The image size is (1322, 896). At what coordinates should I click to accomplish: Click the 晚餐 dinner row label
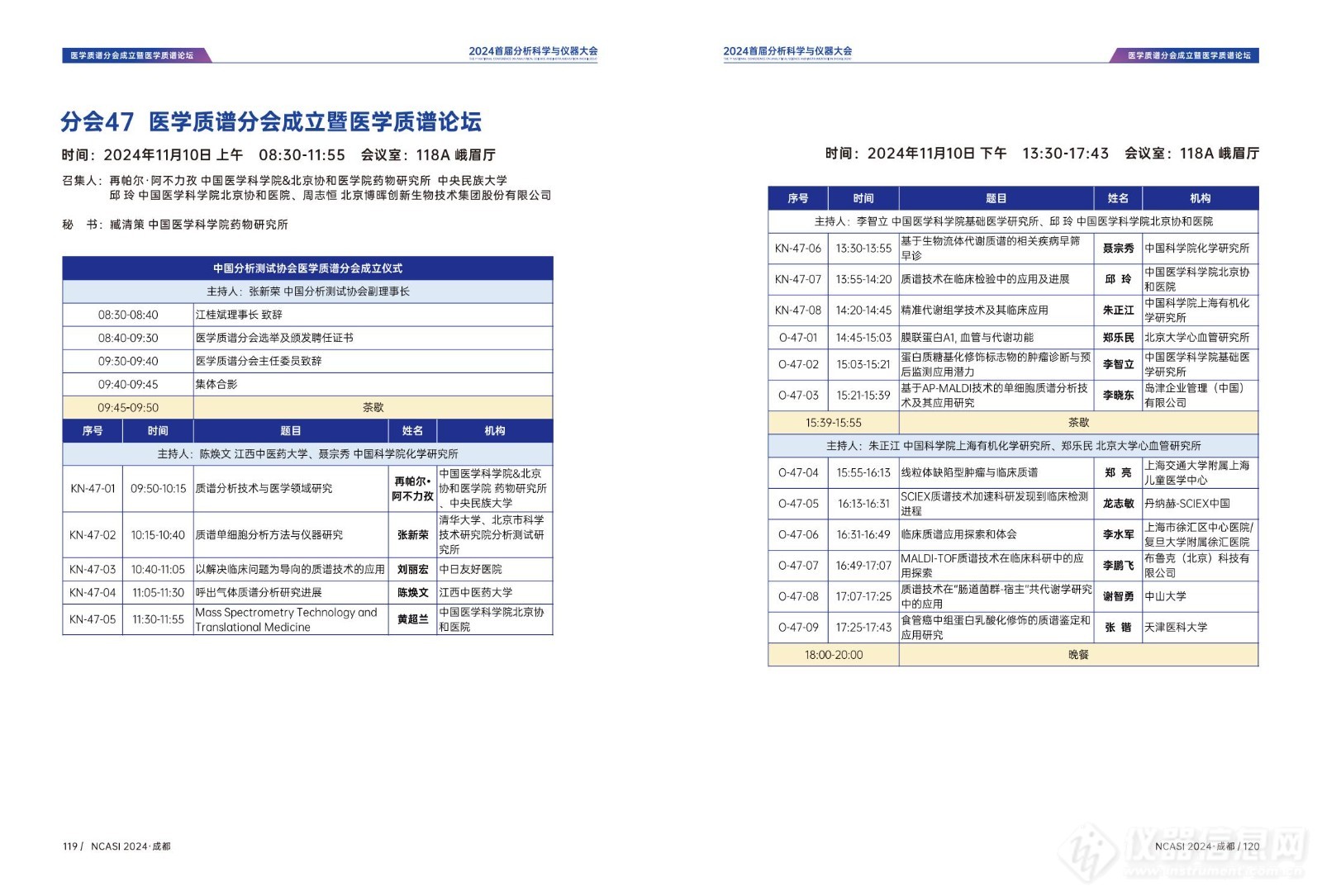coord(1078,655)
